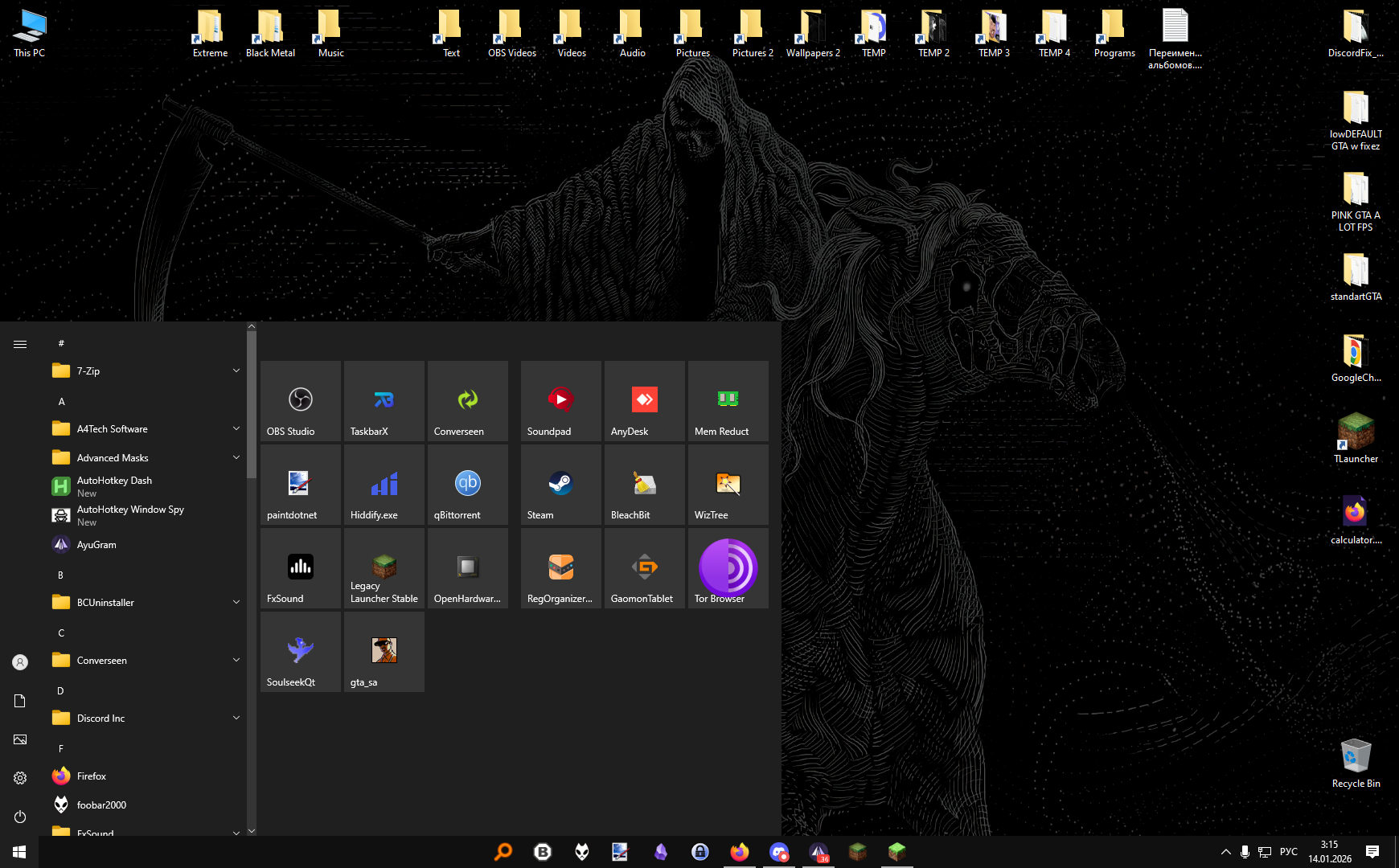Expand the A4Tech Software folder
Screen dimensions: 1399x868
pyautogui.click(x=146, y=429)
